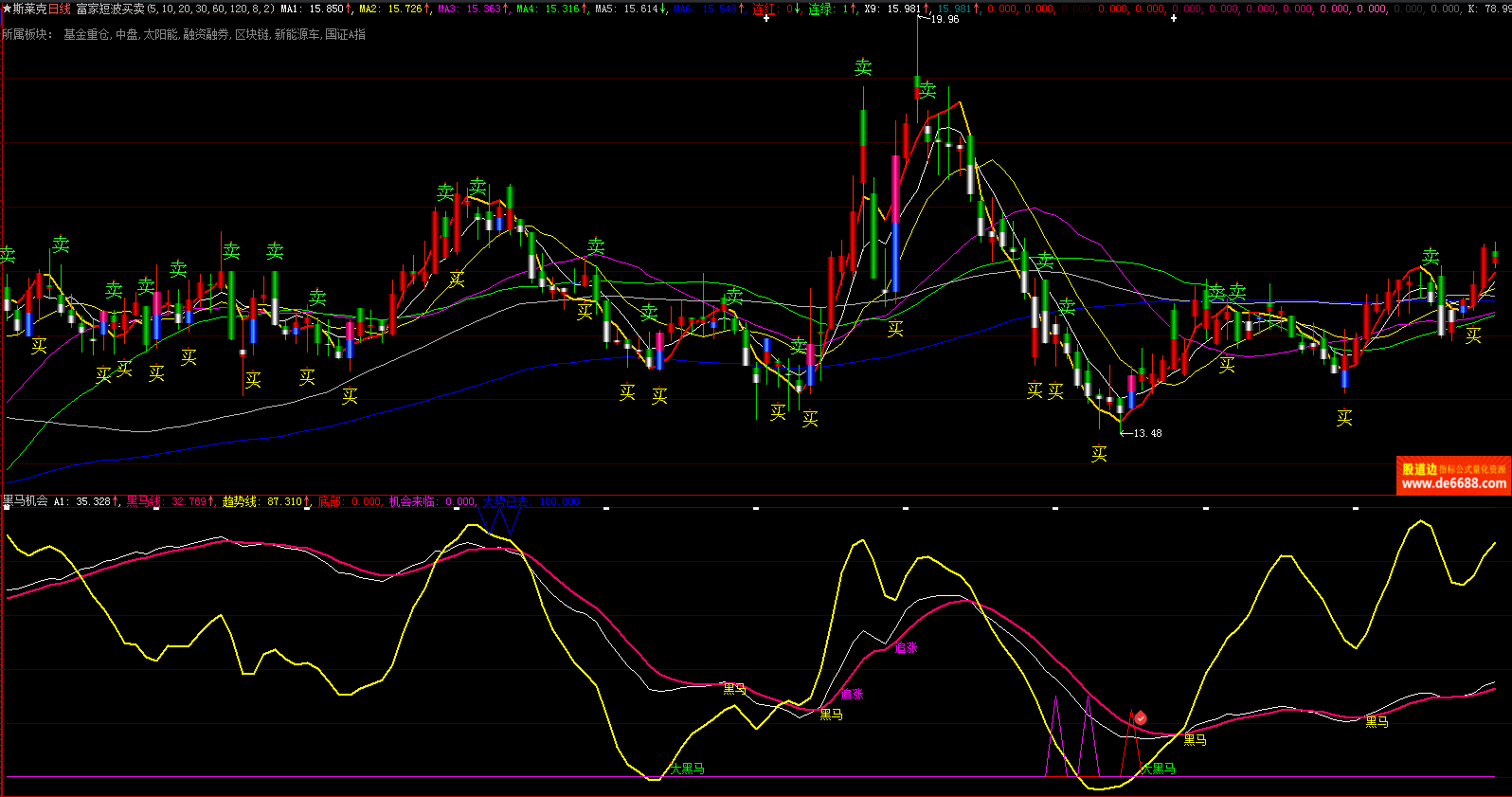Click the 13.48 low price marker

(x=1147, y=433)
